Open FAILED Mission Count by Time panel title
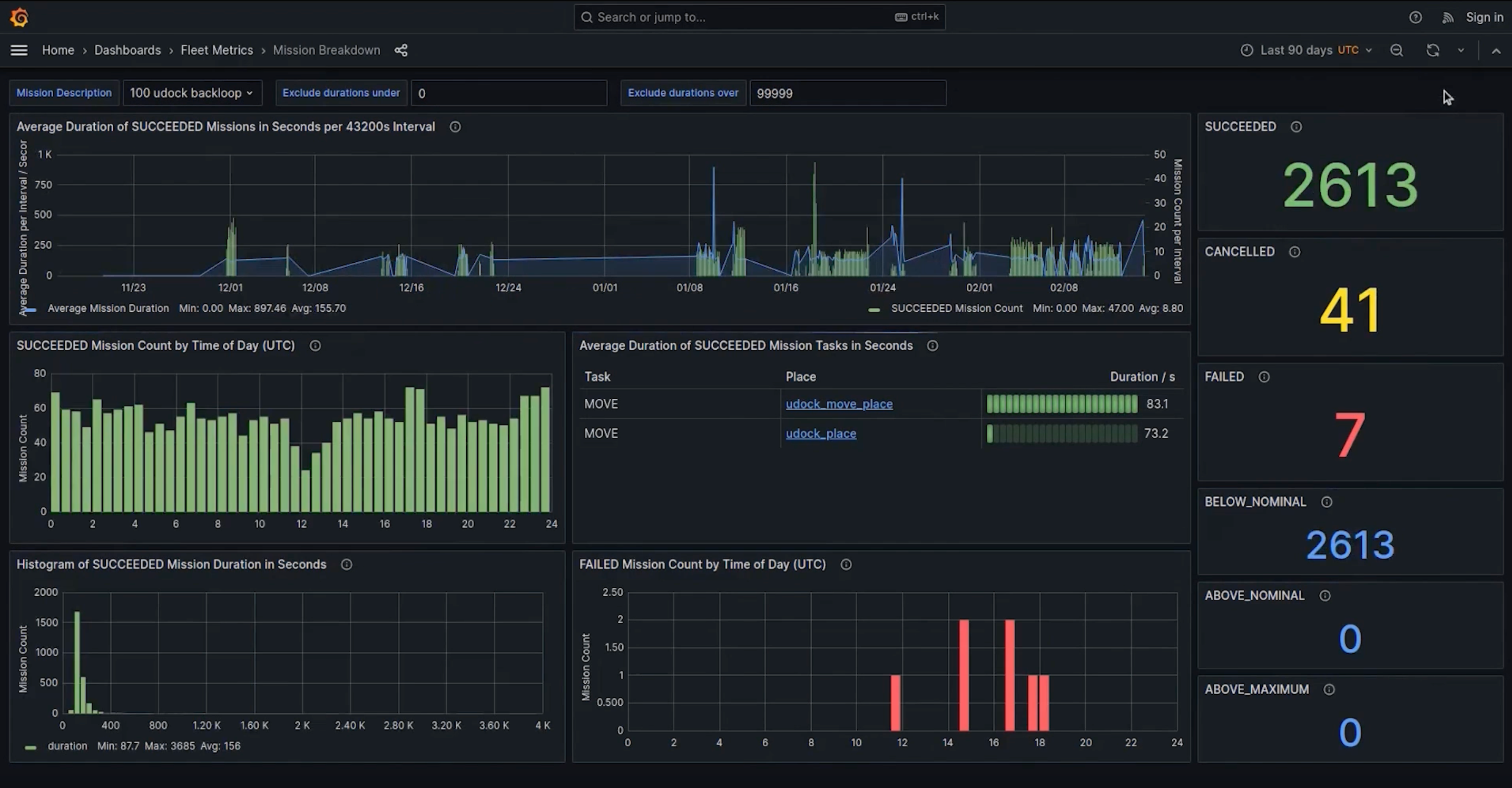1512x788 pixels. point(703,565)
